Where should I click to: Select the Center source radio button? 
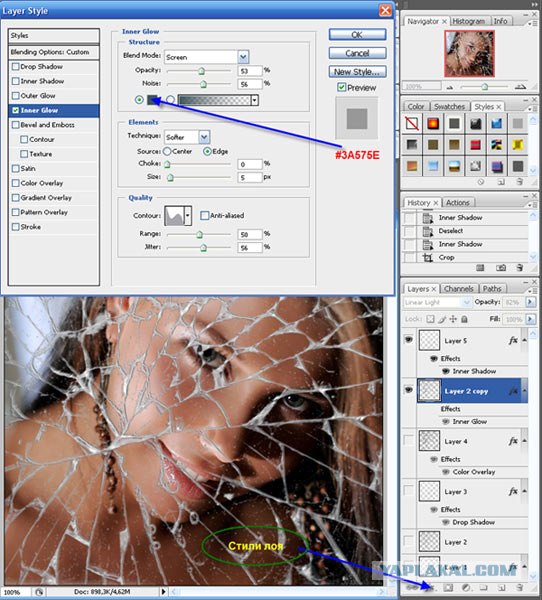(x=167, y=152)
